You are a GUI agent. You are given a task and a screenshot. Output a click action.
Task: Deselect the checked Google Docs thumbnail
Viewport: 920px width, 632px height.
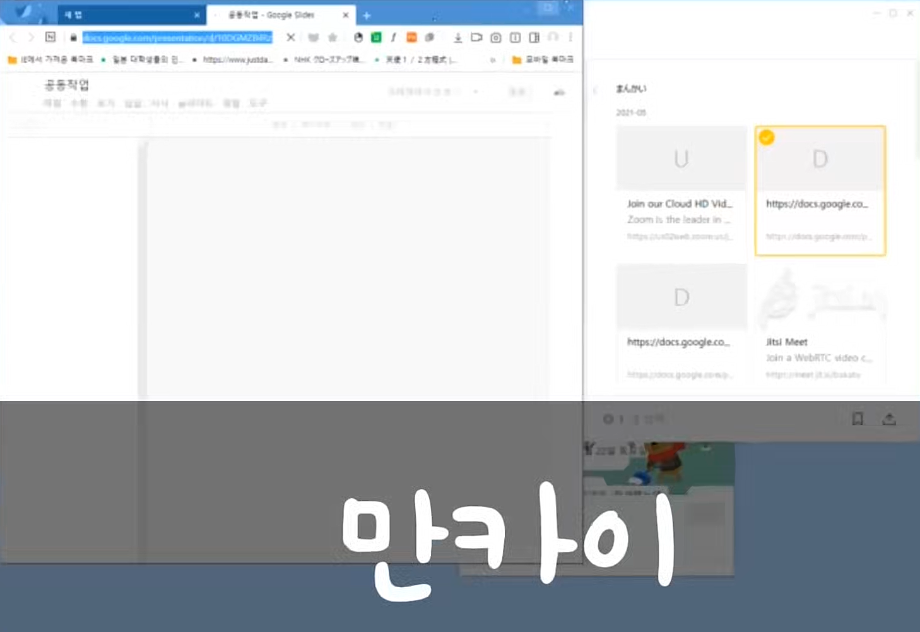point(820,190)
